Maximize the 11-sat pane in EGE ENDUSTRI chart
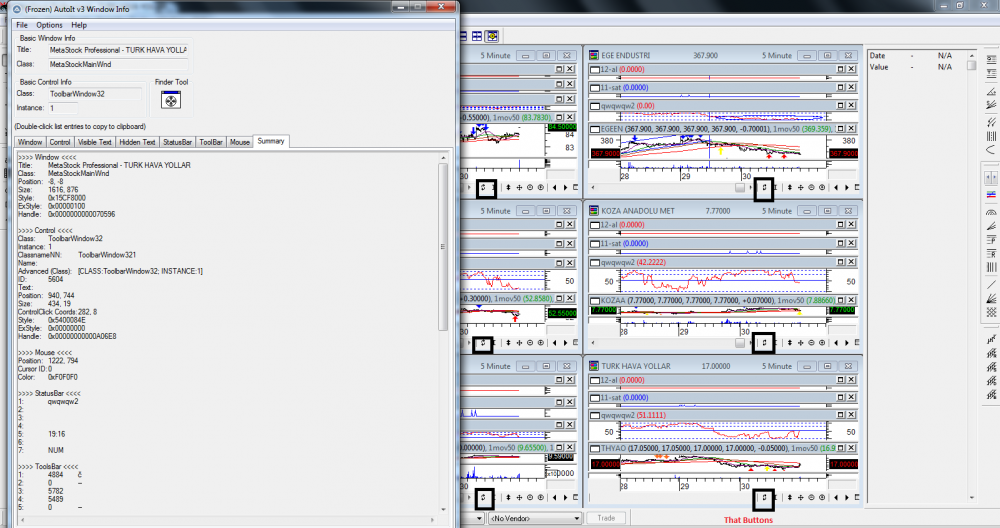Viewport: 1000px width, 528px height. coord(841,87)
